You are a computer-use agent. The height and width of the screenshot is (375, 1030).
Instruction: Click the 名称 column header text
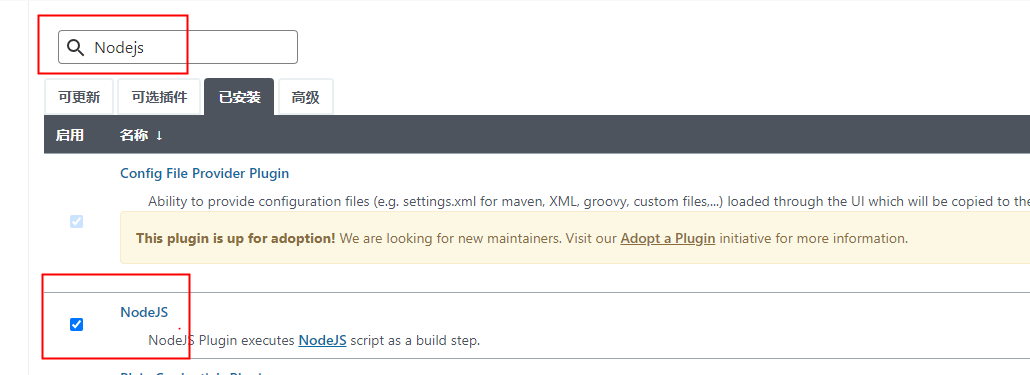click(x=135, y=135)
